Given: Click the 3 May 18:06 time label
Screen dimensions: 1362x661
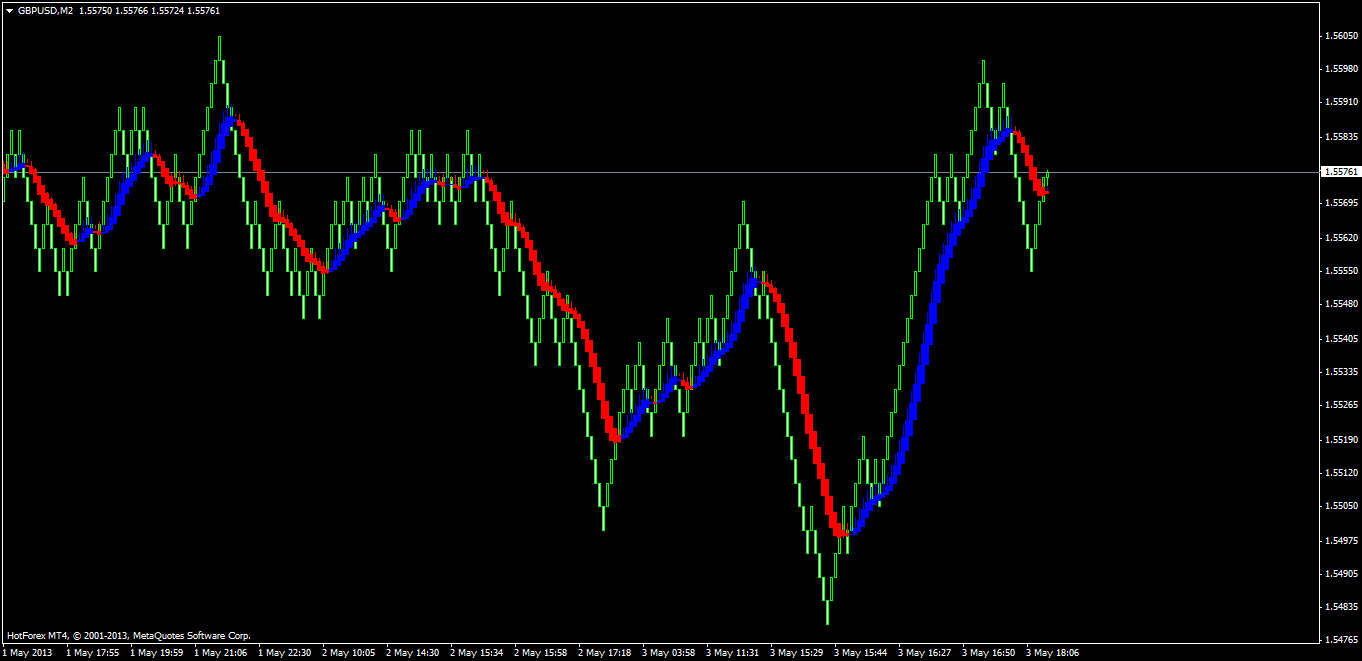Looking at the screenshot, I should [x=1053, y=653].
